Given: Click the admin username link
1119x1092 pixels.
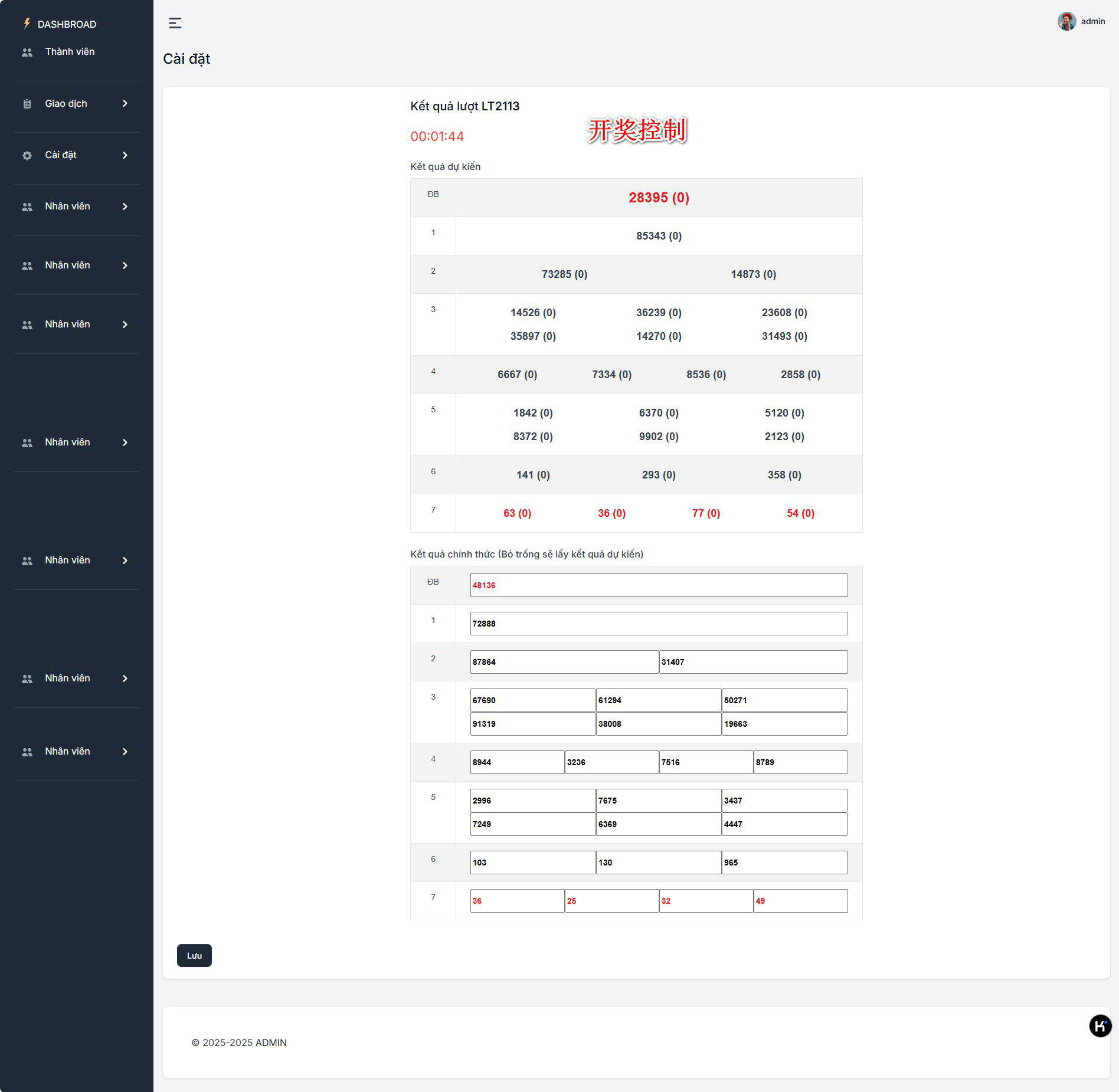Looking at the screenshot, I should coord(1092,22).
